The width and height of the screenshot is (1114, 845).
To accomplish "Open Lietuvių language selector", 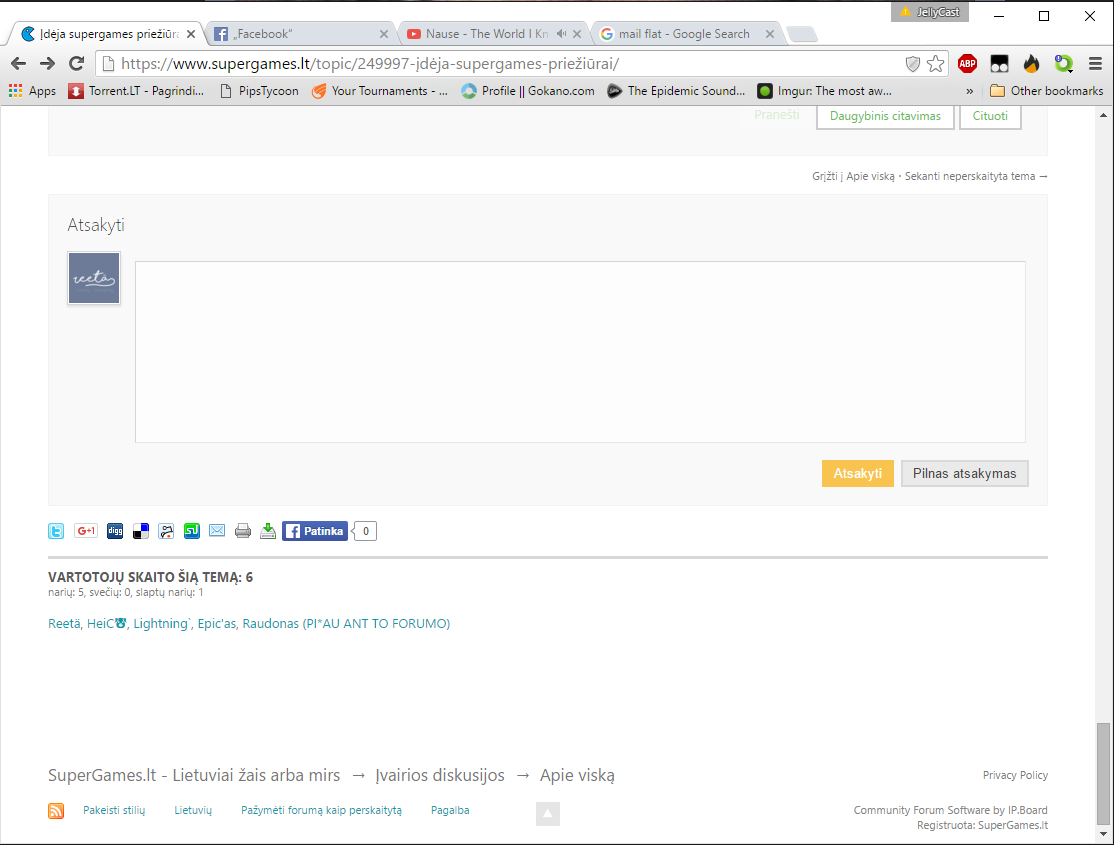I will click(193, 810).
